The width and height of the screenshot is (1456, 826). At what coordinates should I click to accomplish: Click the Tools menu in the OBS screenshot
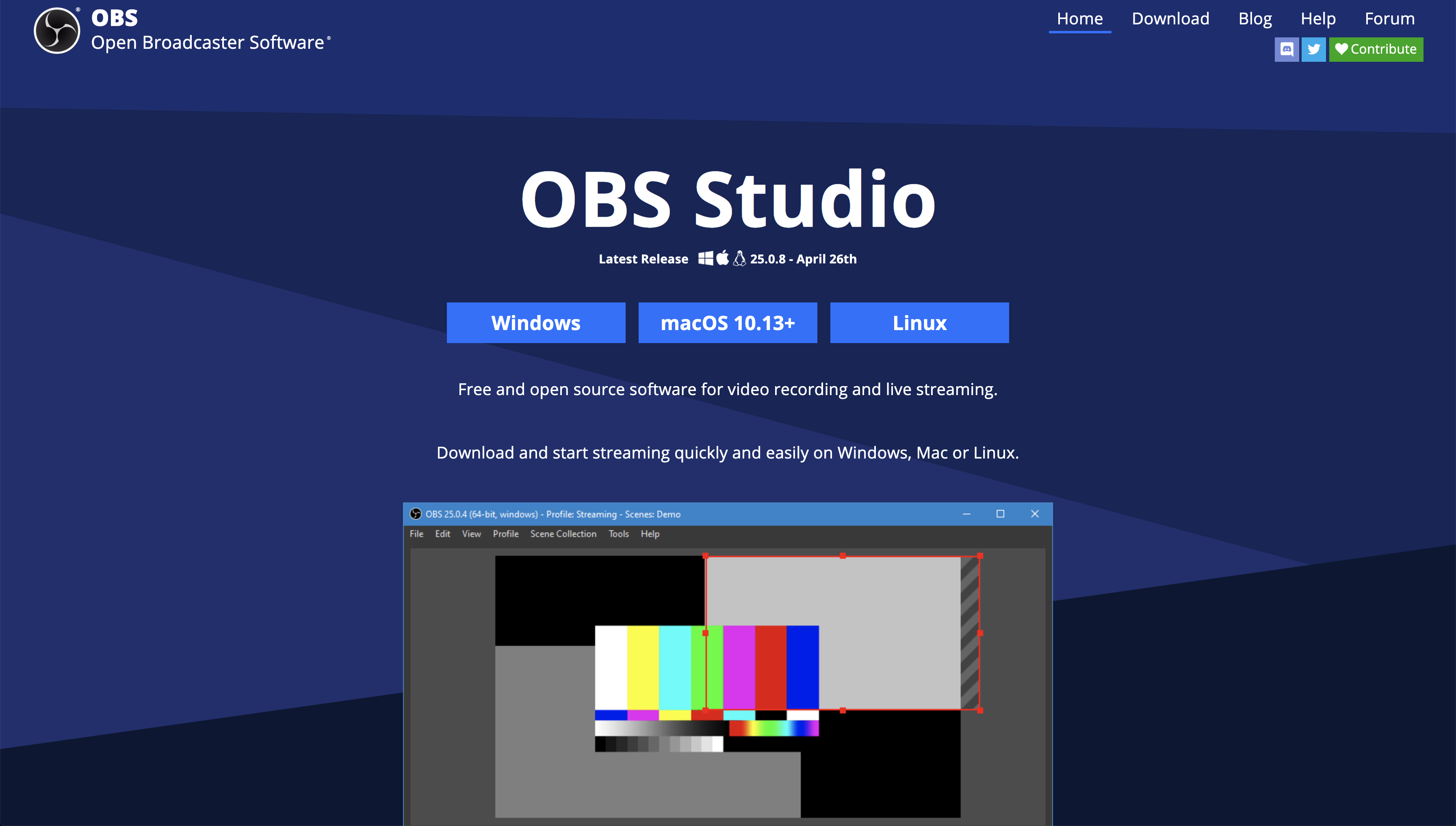619,534
